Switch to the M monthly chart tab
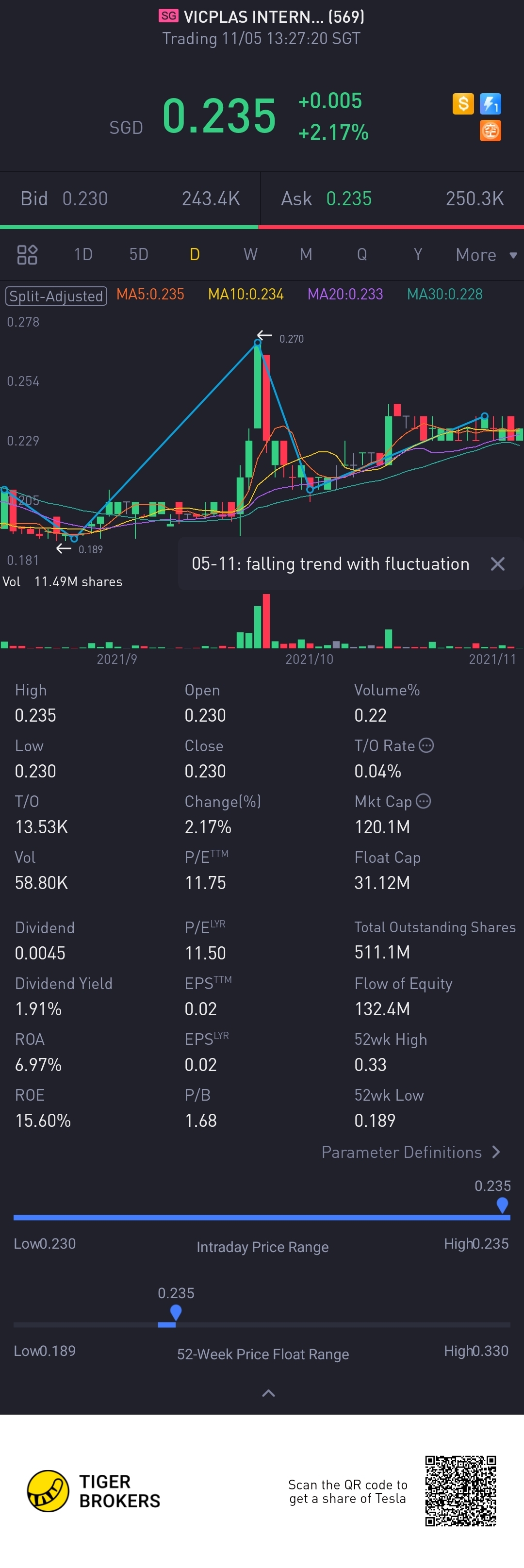 tap(306, 254)
